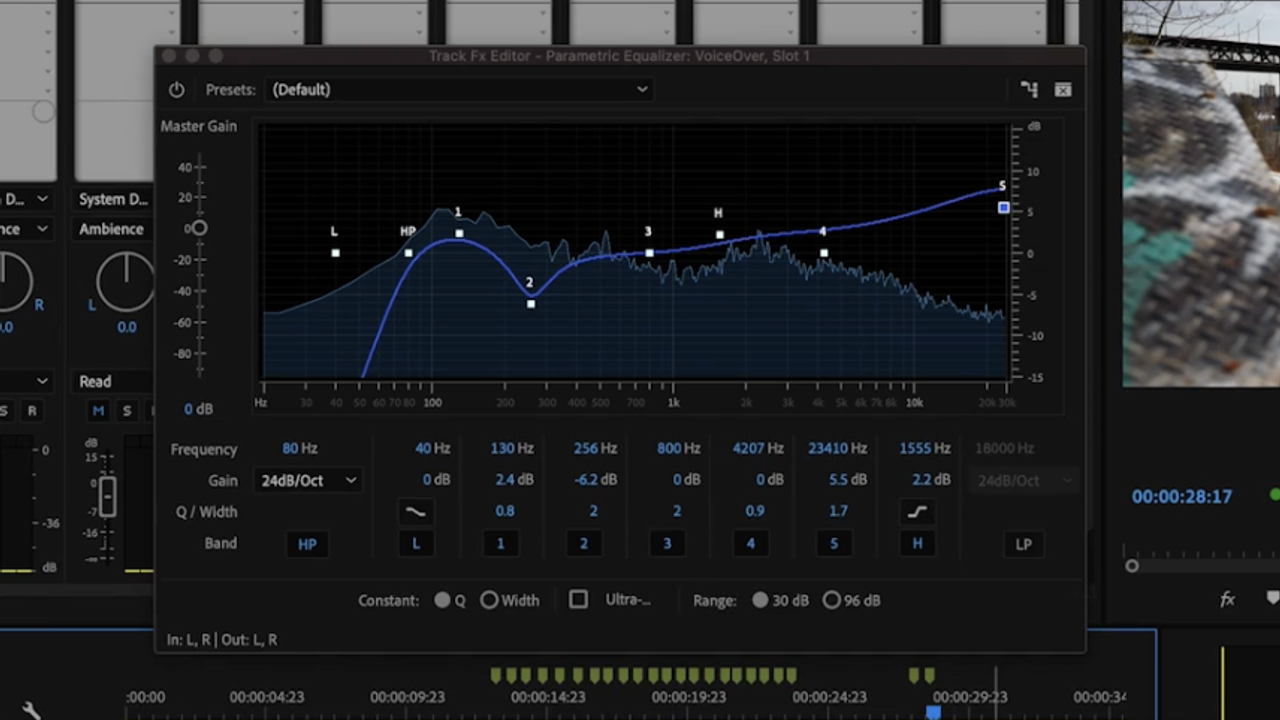Open the Presets dropdown showing (Default)

click(x=461, y=89)
